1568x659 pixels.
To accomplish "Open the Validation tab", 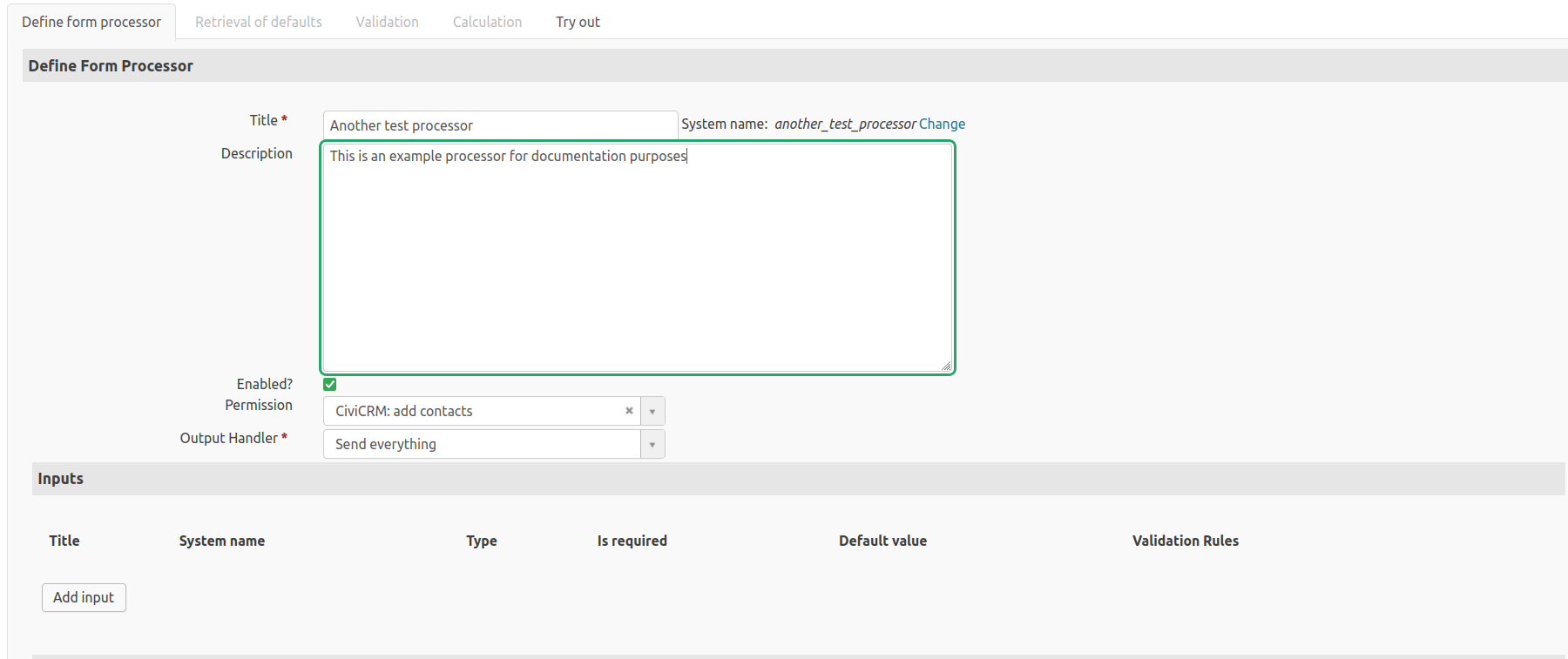I will (387, 22).
